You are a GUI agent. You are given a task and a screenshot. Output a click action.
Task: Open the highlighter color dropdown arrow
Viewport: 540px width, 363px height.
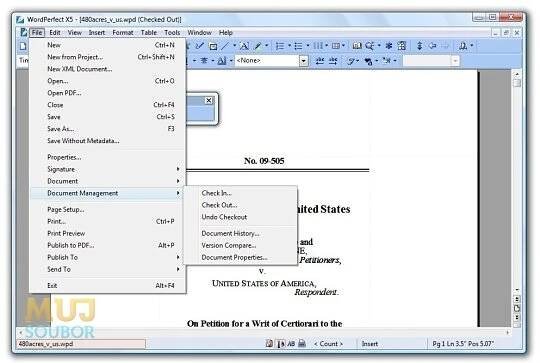click(x=267, y=45)
